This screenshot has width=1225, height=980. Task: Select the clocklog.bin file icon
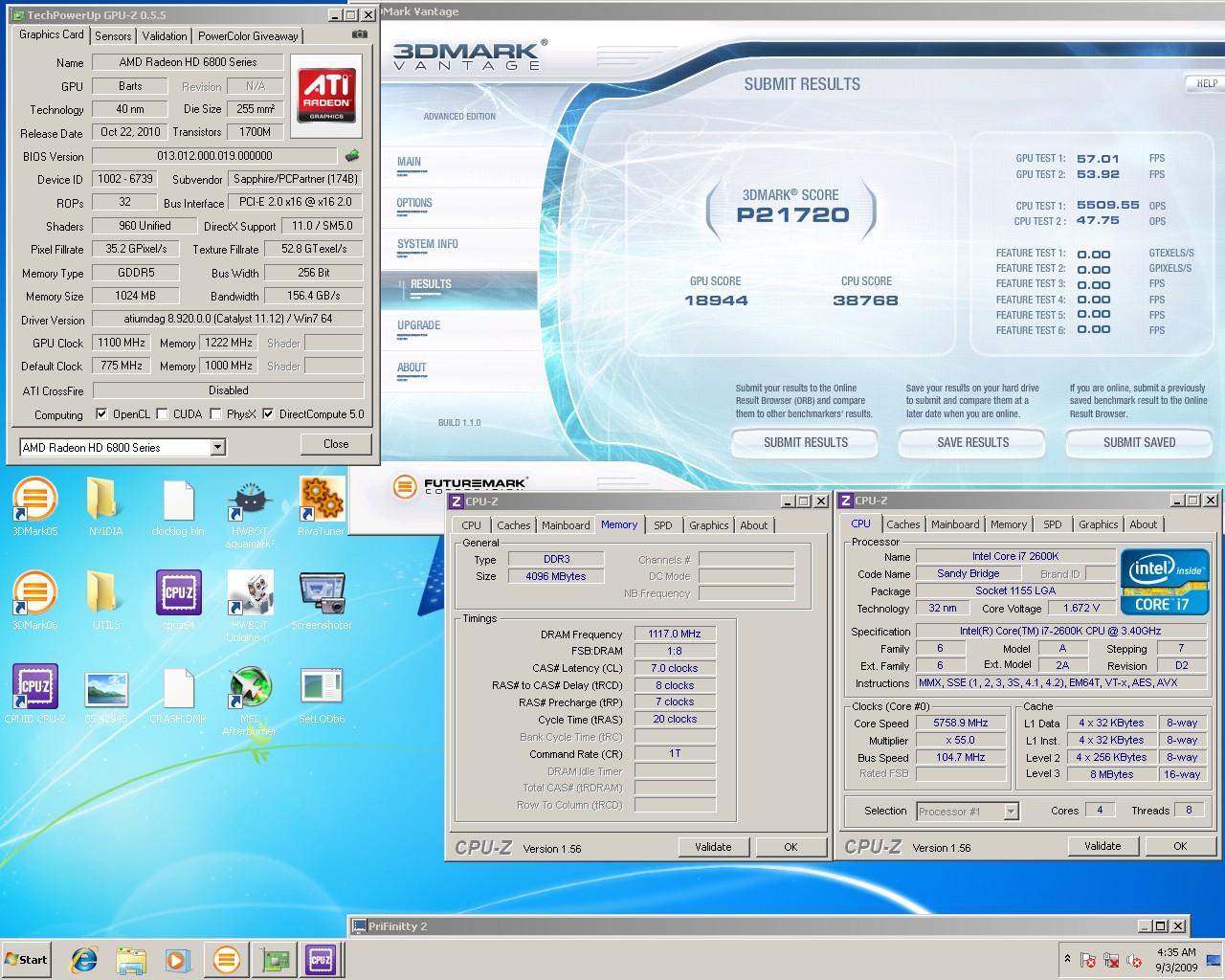pos(178,507)
